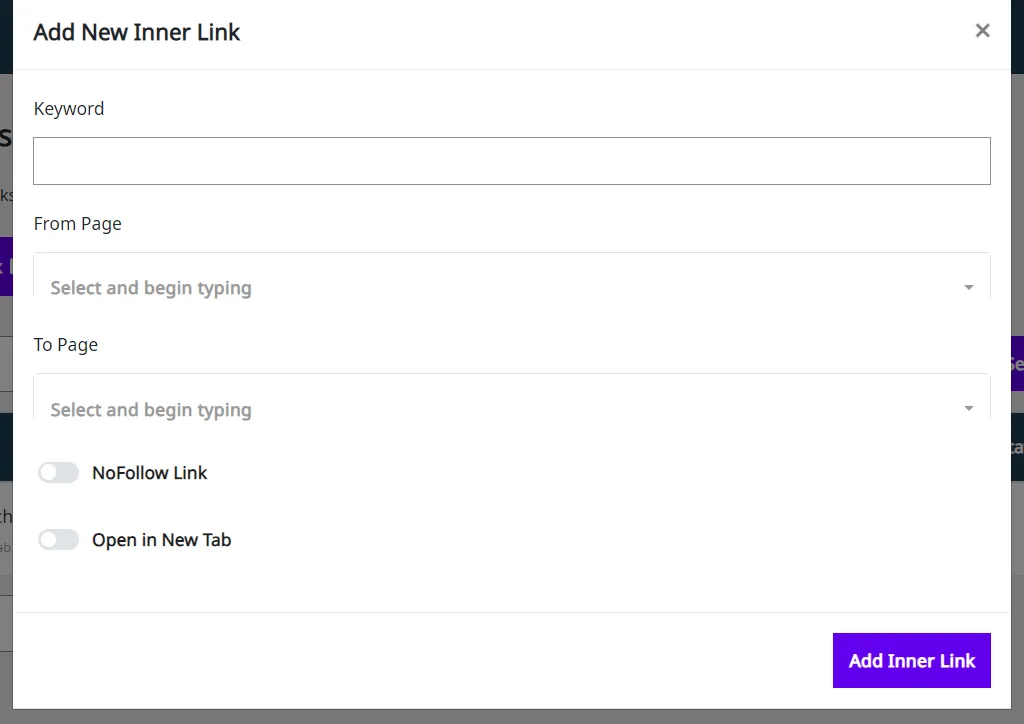Screen dimensions: 1024x724
Task: Click the Add New Inner Link title
Action: (x=136, y=32)
